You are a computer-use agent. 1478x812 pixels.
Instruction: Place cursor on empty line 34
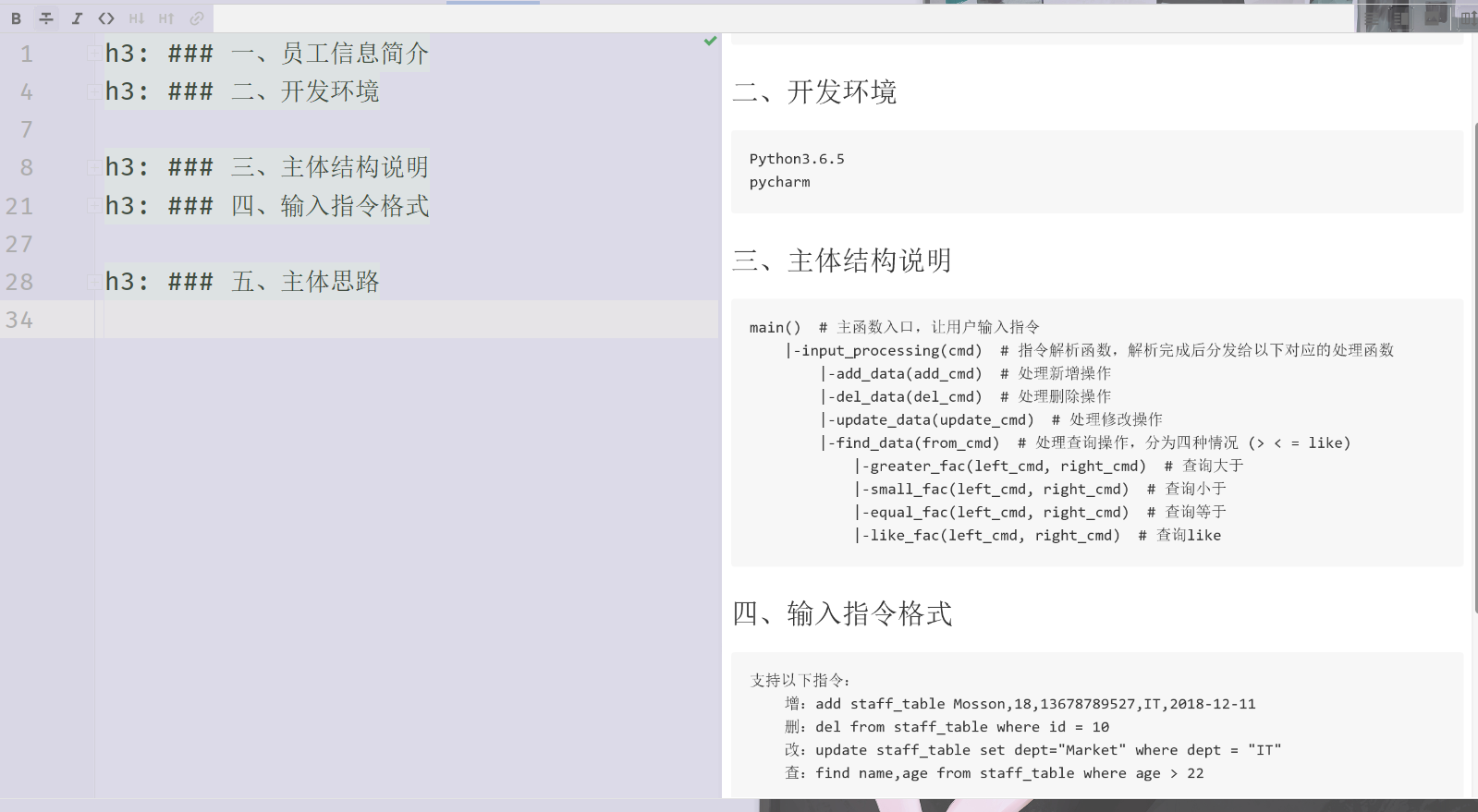coord(411,320)
